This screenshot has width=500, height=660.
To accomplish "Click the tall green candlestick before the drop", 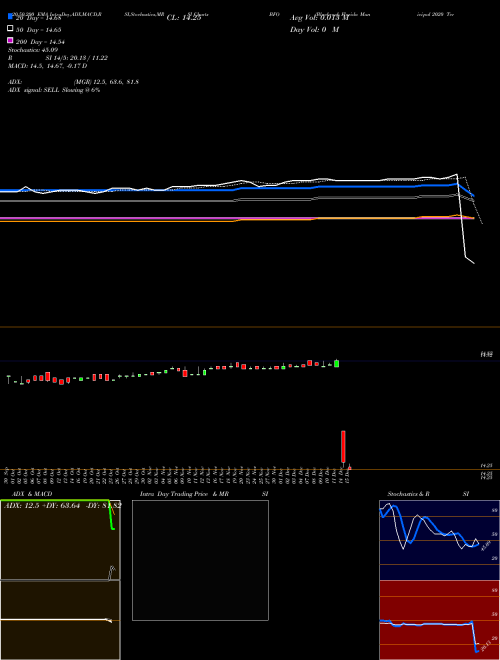I will tap(336, 363).
